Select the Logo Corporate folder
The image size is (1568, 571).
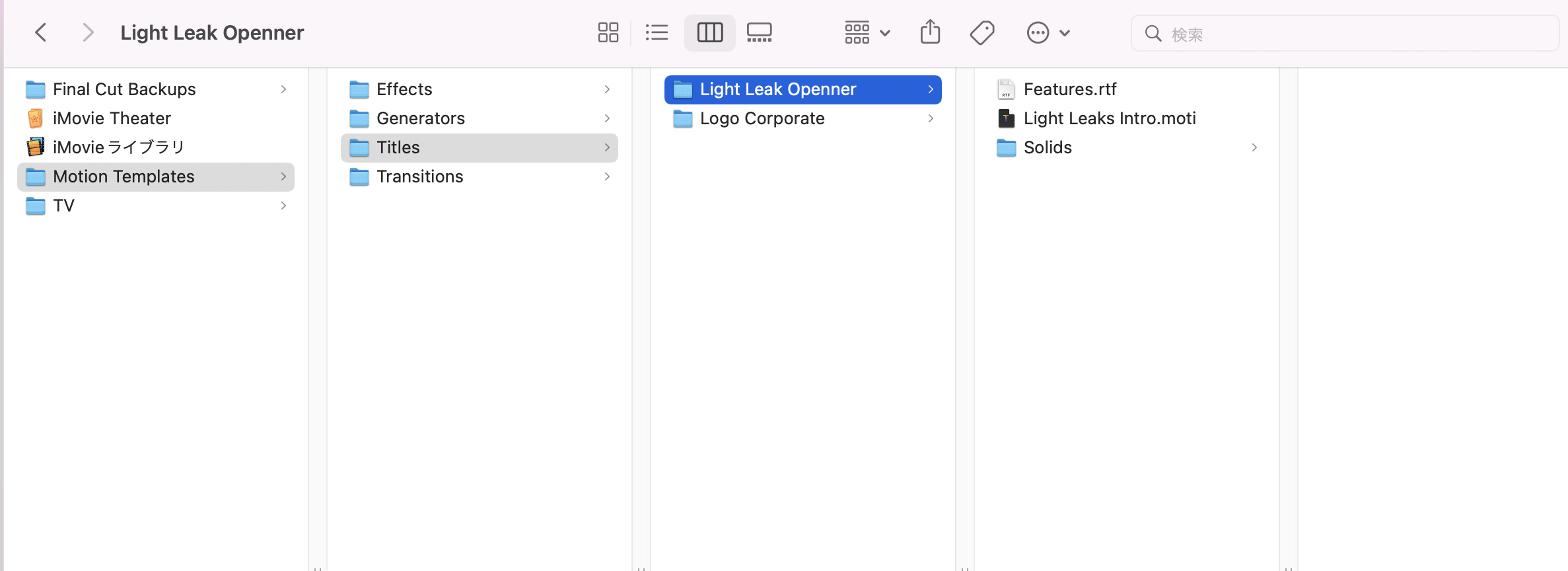(x=803, y=118)
